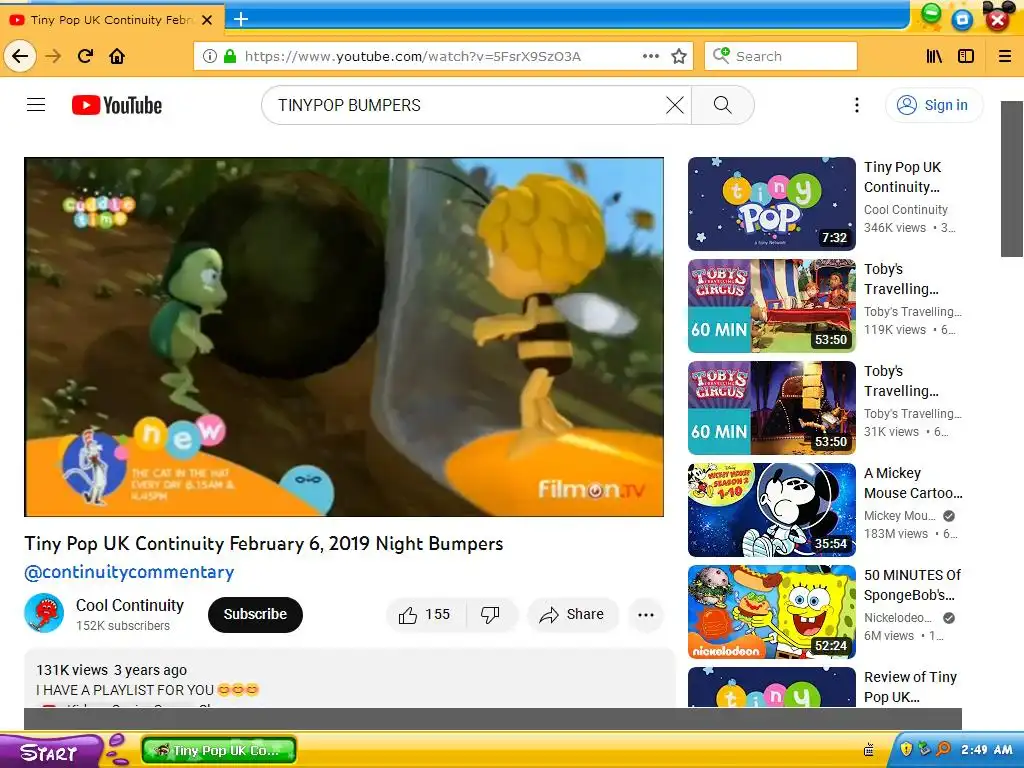
Task: Open 50 MINUTES Of SpongeBob's title link
Action: tap(912, 584)
